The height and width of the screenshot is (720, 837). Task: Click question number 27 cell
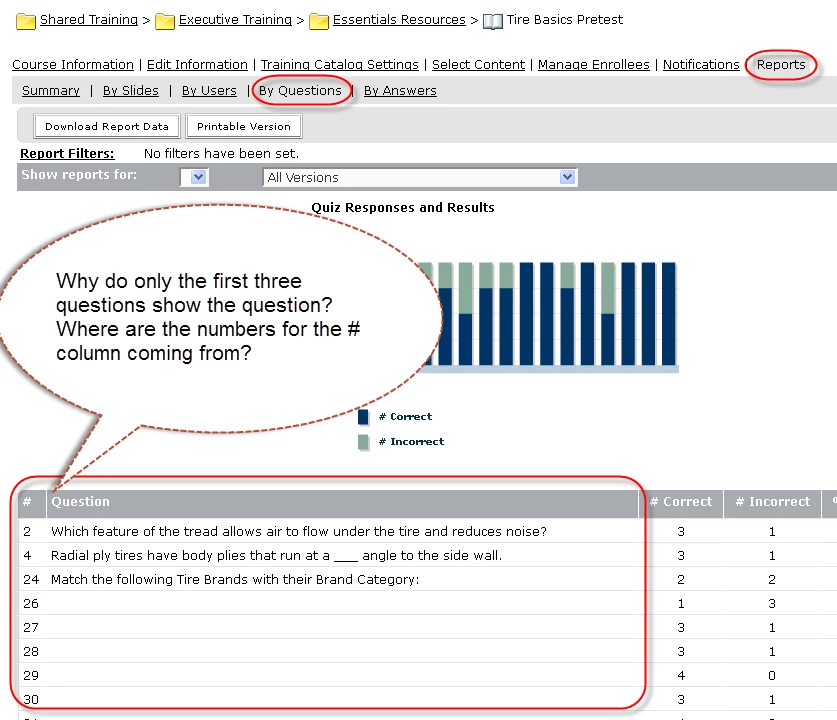click(x=31, y=628)
